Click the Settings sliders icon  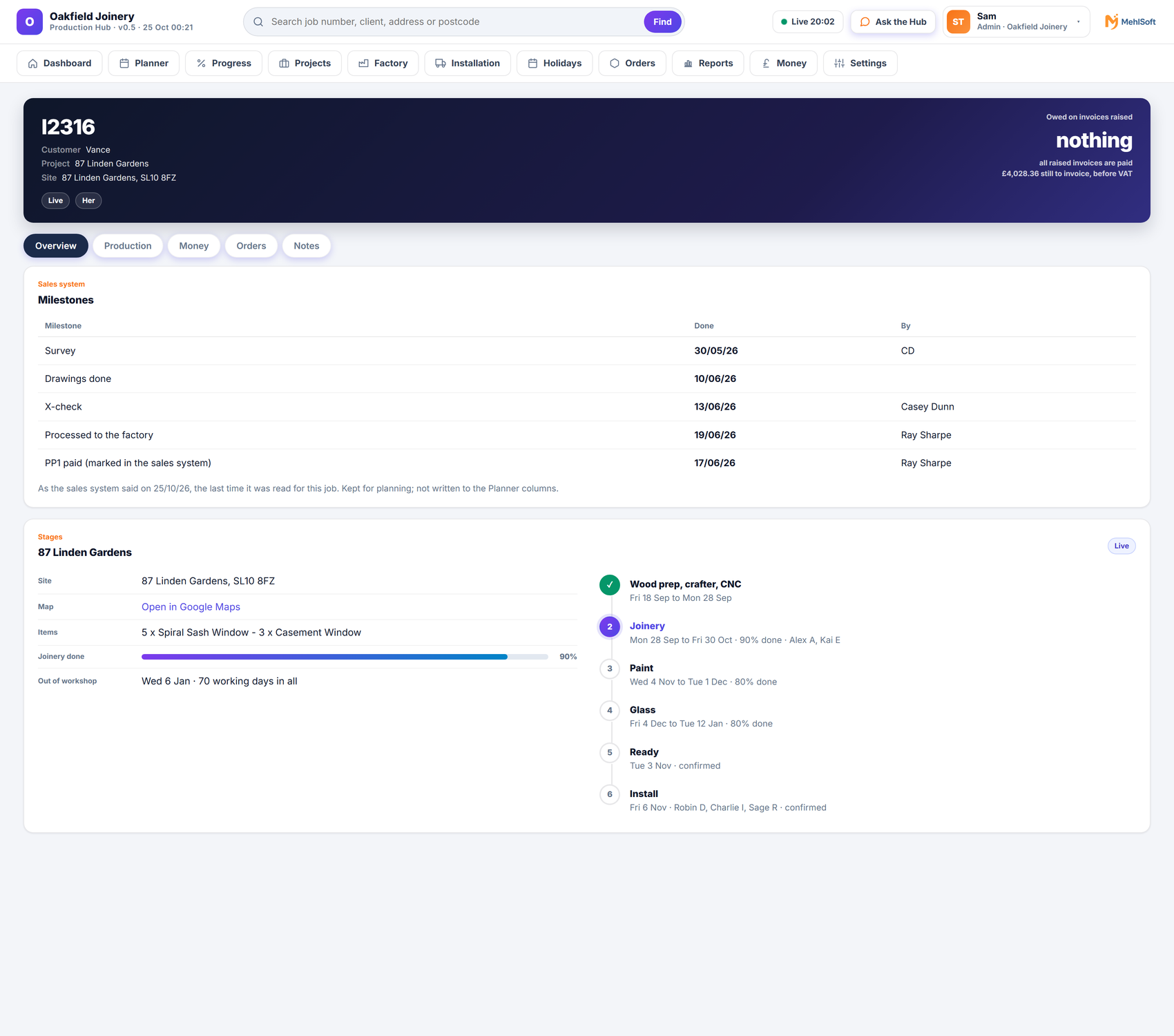[x=839, y=64]
